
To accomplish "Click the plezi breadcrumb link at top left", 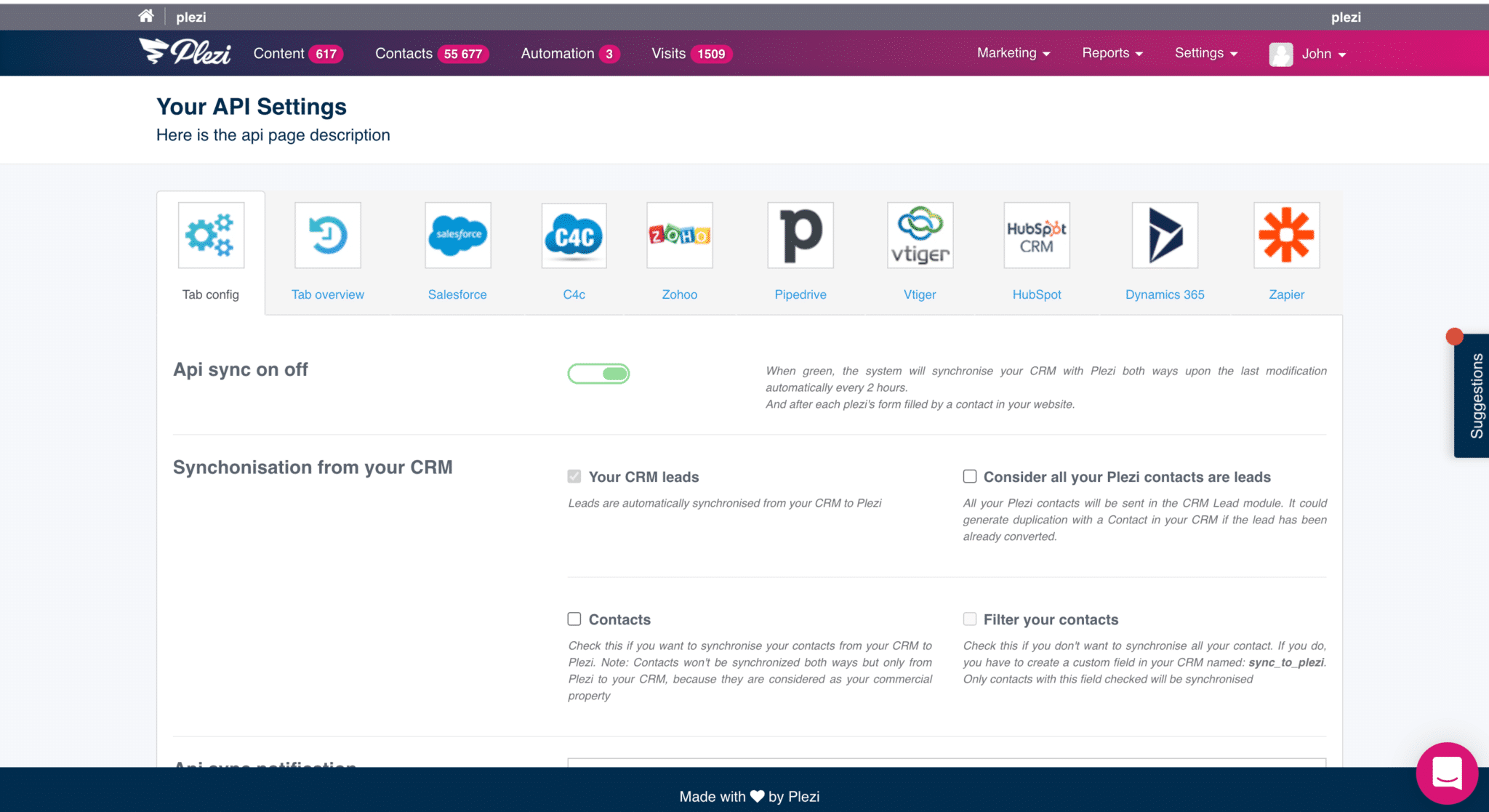I will click(x=191, y=17).
